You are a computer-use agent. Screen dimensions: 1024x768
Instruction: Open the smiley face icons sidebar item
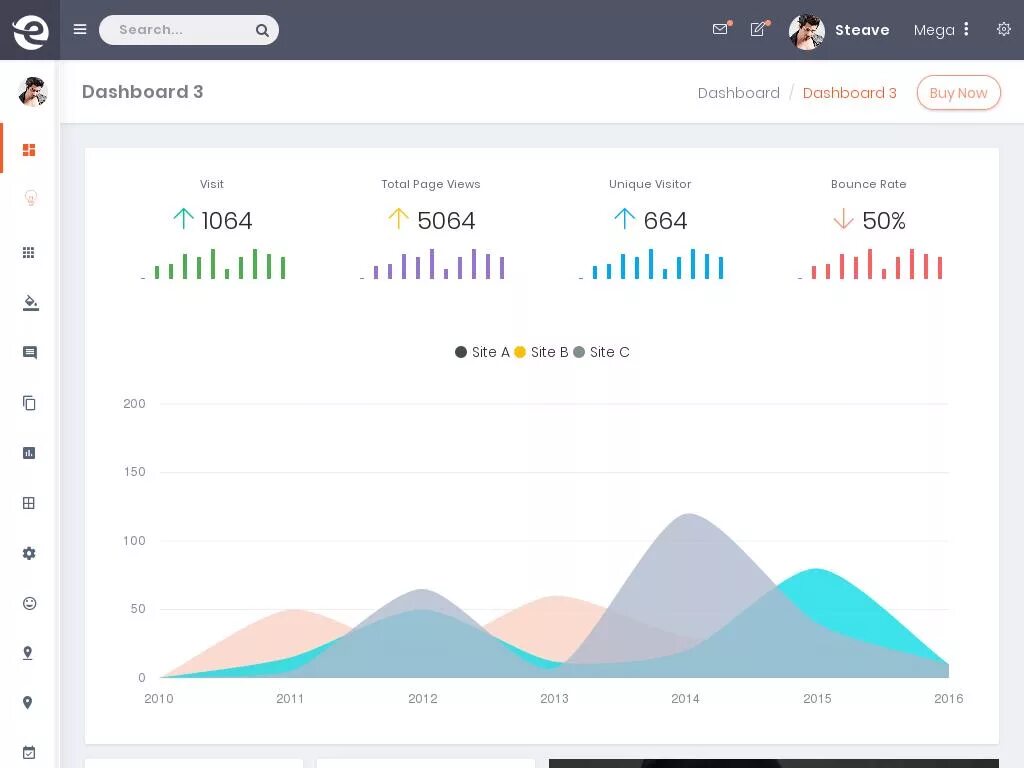tap(29, 603)
